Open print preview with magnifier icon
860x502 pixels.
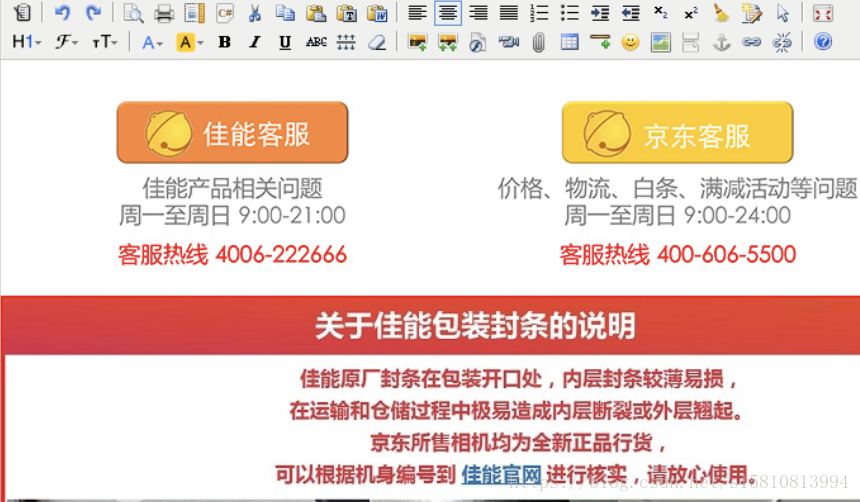[133, 12]
